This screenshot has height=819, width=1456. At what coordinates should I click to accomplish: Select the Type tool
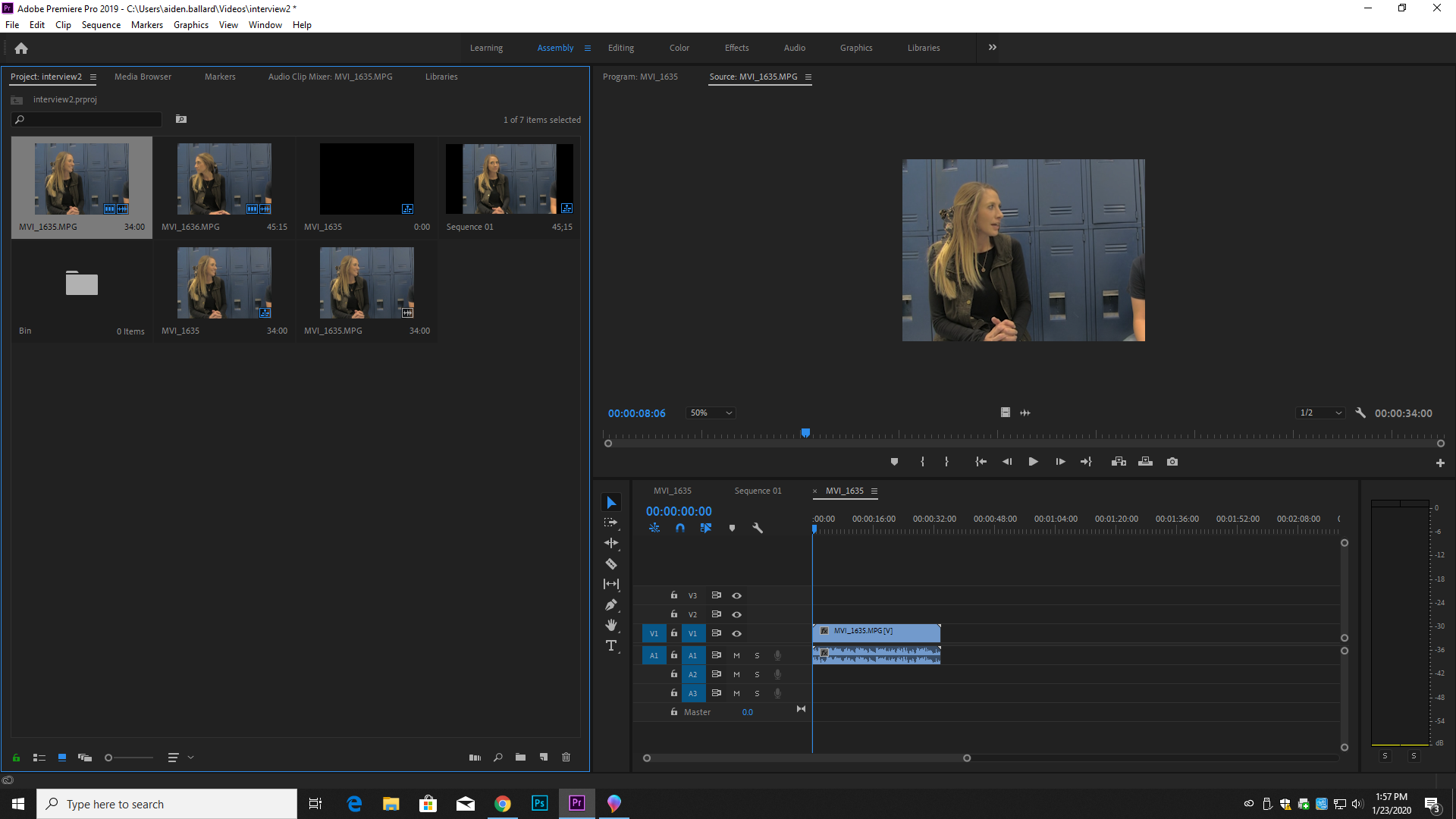[611, 645]
